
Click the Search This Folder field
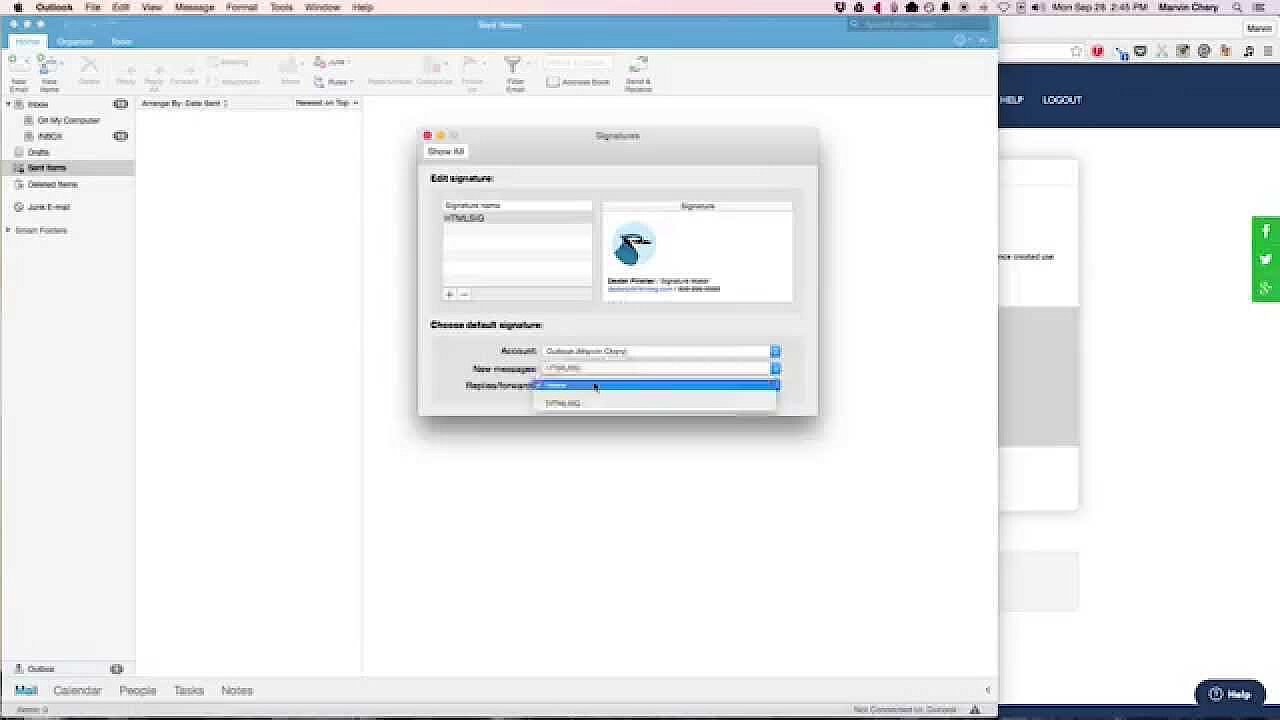tap(918, 23)
